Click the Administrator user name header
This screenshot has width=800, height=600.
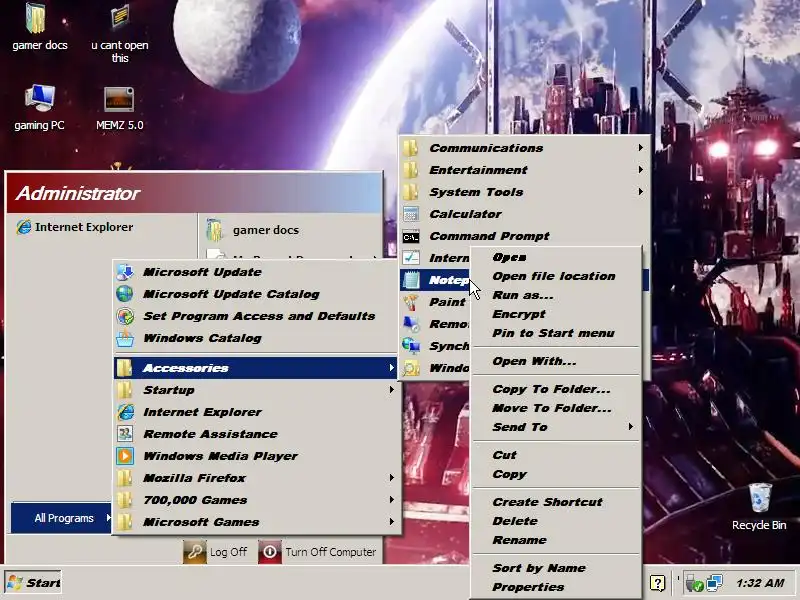[x=78, y=193]
